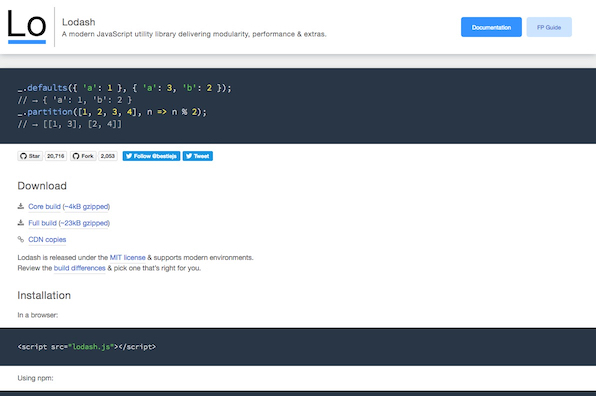Open the build differences link
The width and height of the screenshot is (596, 396).
click(x=79, y=268)
